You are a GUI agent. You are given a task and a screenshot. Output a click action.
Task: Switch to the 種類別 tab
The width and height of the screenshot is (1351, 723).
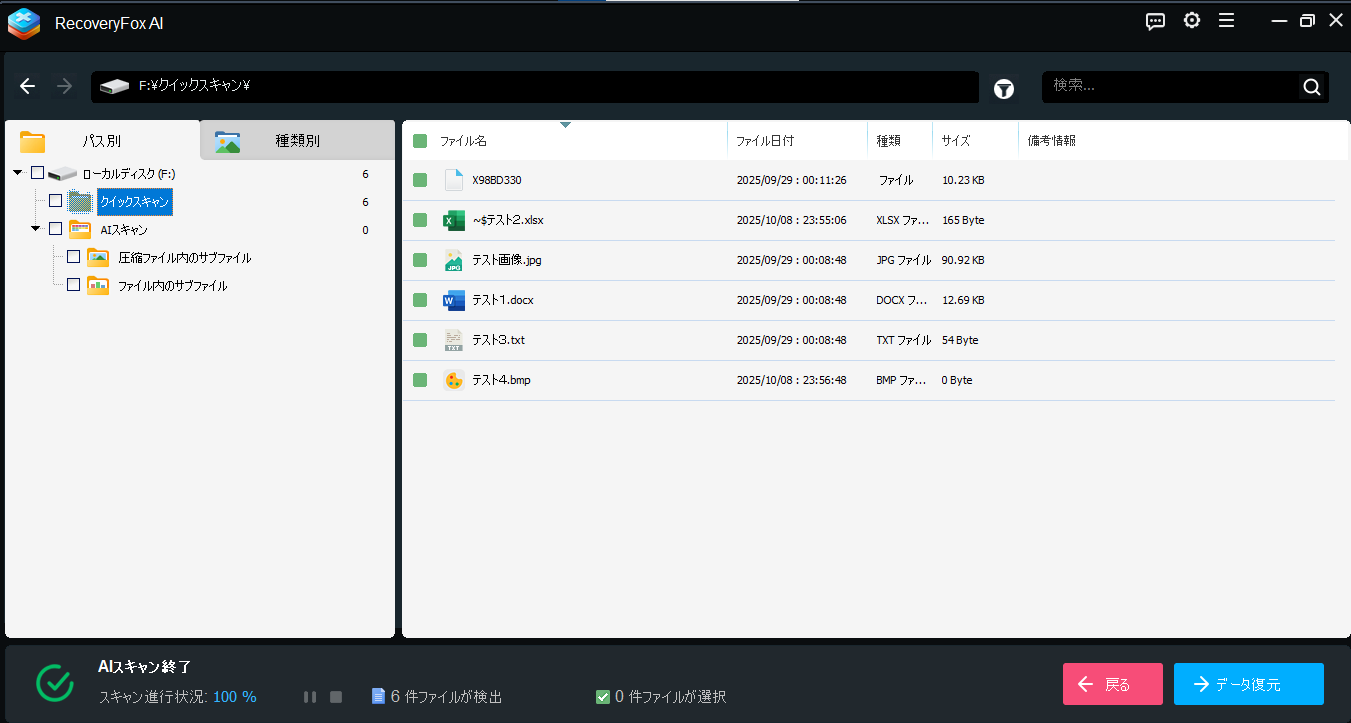click(x=297, y=141)
